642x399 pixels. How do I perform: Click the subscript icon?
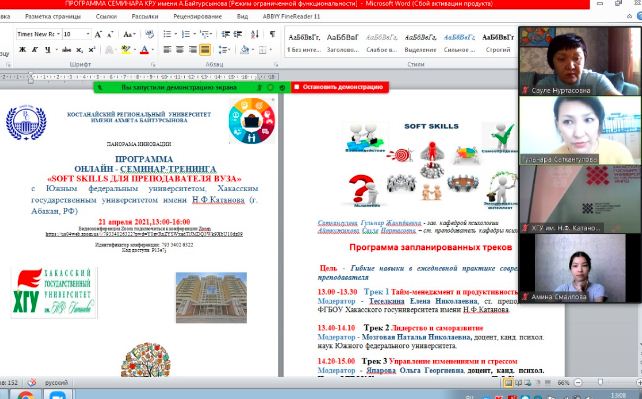(79, 50)
